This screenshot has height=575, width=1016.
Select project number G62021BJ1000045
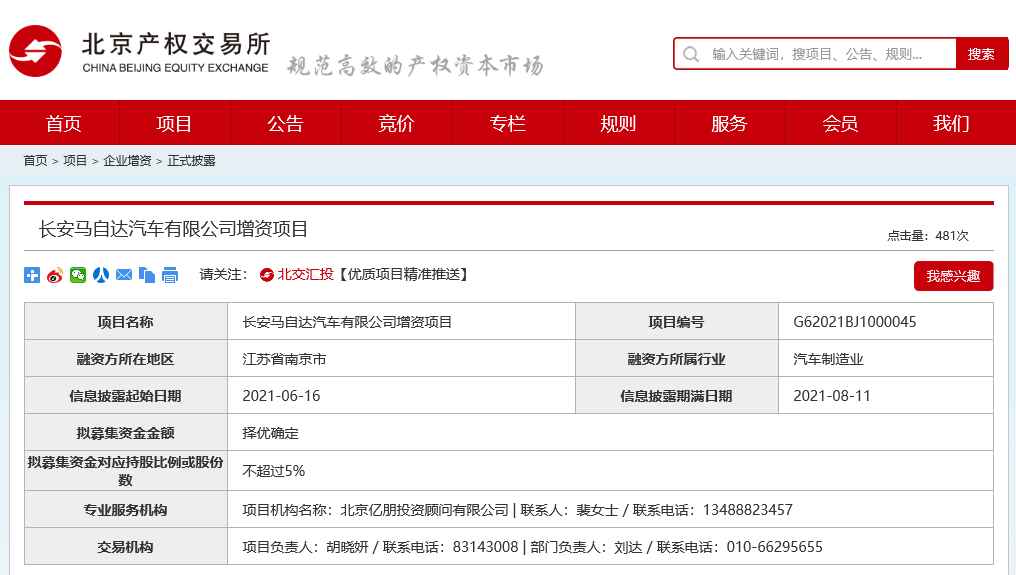[x=855, y=322]
